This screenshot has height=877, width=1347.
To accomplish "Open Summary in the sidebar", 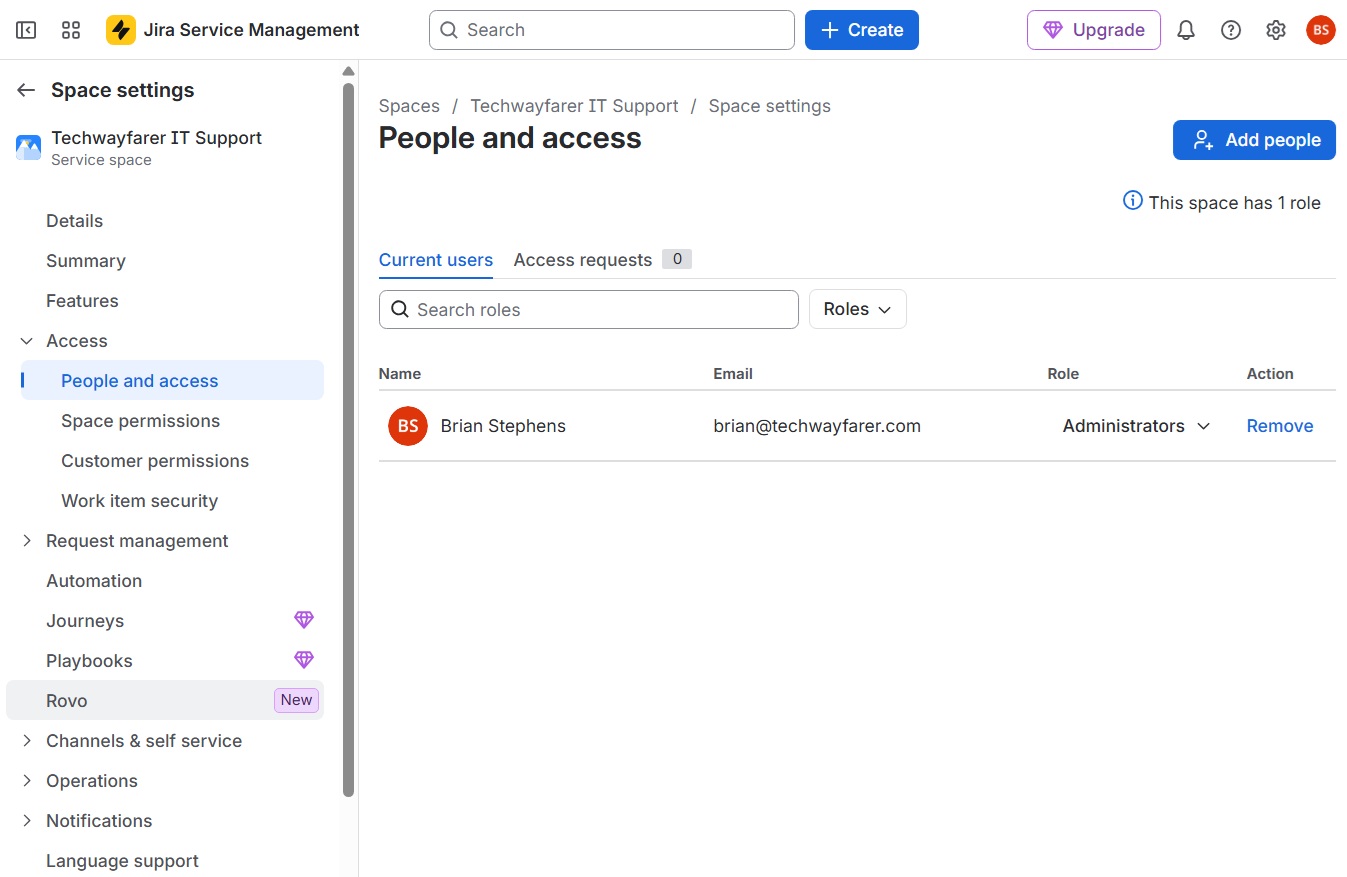I will point(86,261).
